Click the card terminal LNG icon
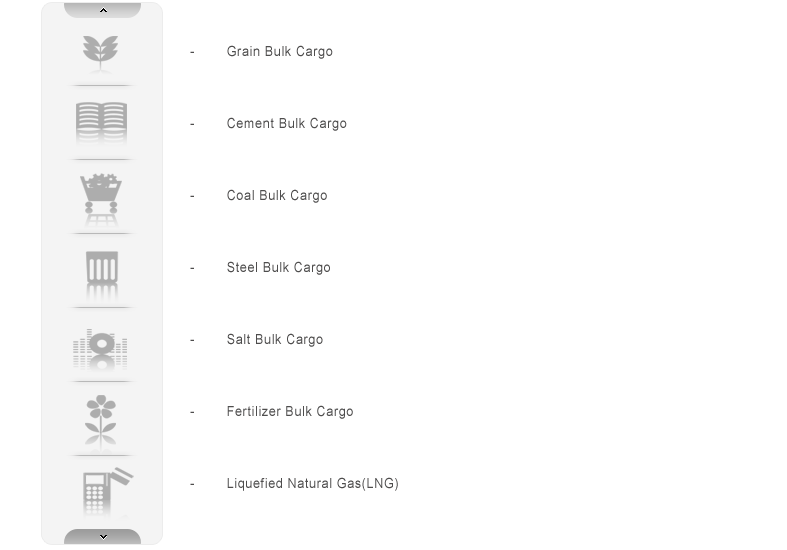The height and width of the screenshot is (550, 787). (x=107, y=491)
